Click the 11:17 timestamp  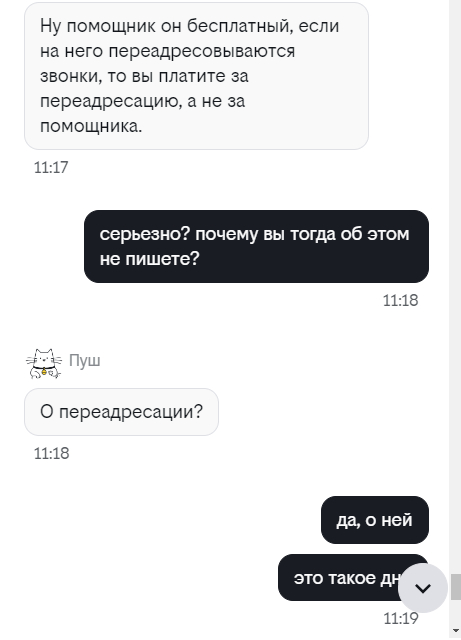coord(51,167)
